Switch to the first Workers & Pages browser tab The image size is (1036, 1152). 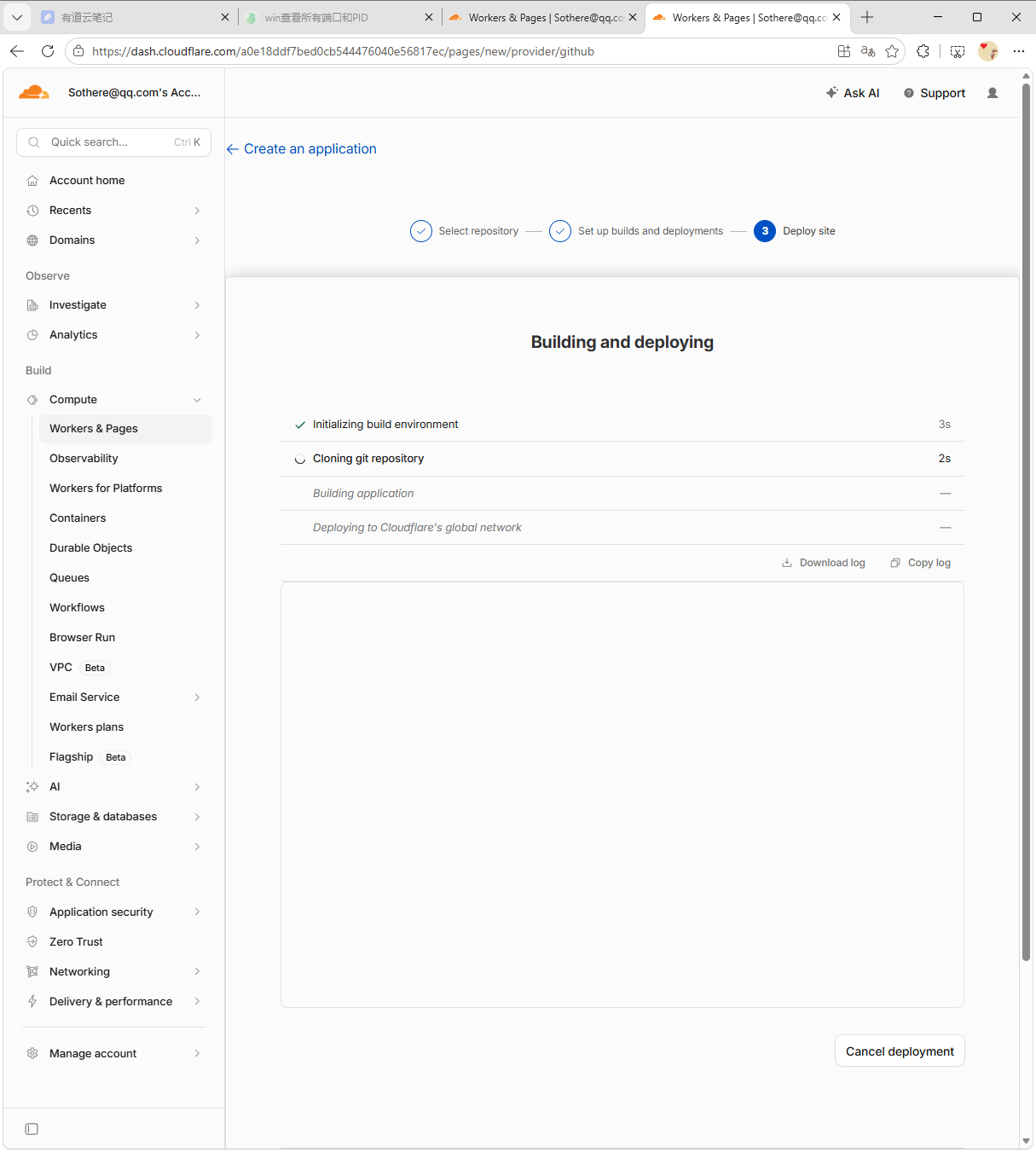pyautogui.click(x=543, y=17)
